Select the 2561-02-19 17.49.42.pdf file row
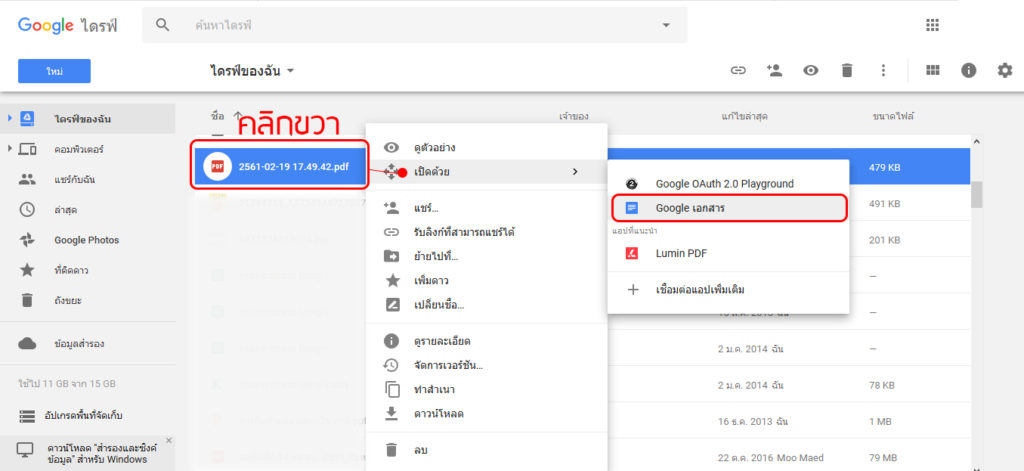 pos(281,166)
